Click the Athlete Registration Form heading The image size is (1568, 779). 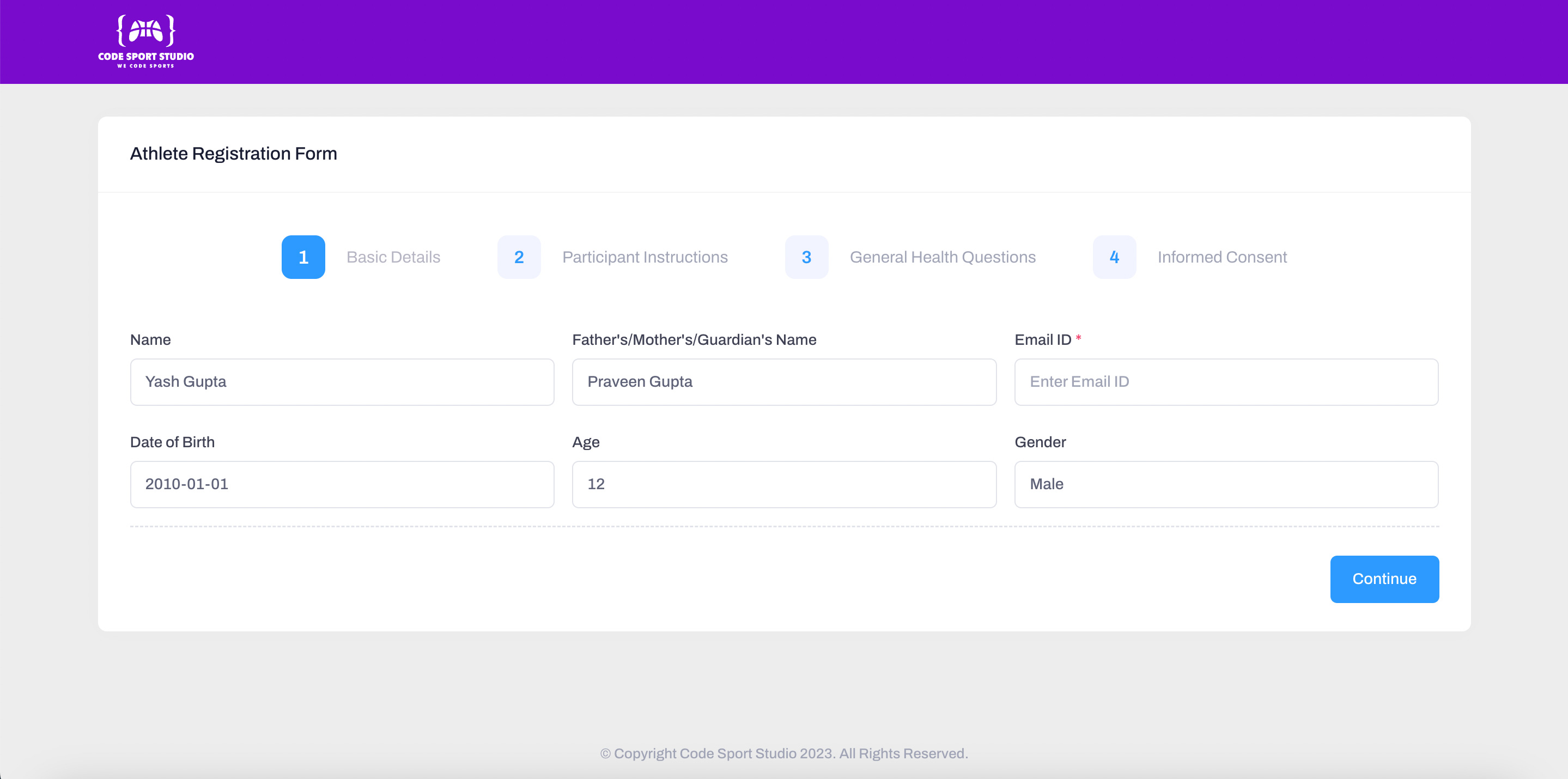point(234,154)
